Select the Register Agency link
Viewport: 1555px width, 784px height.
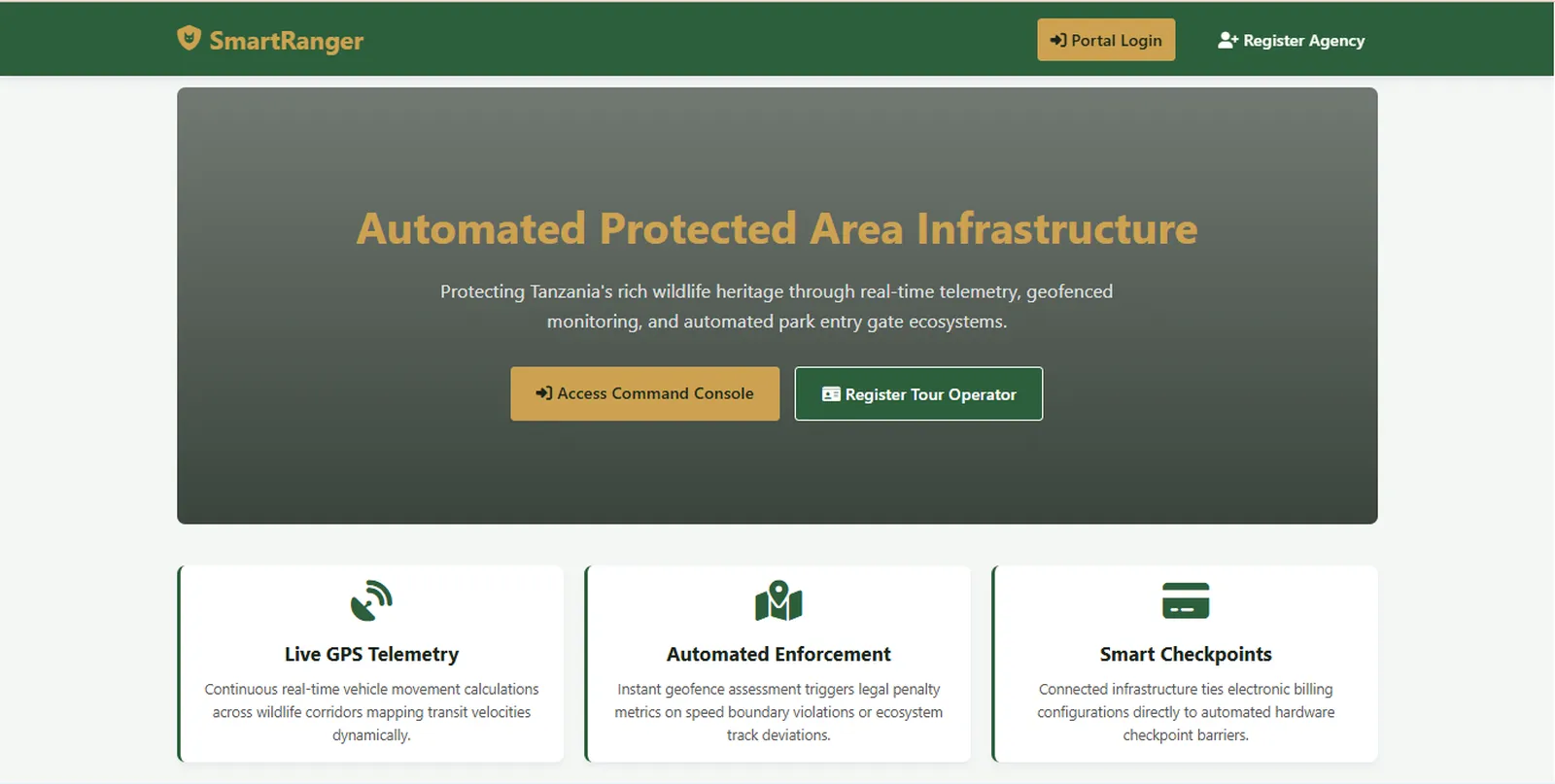pyautogui.click(x=1291, y=40)
